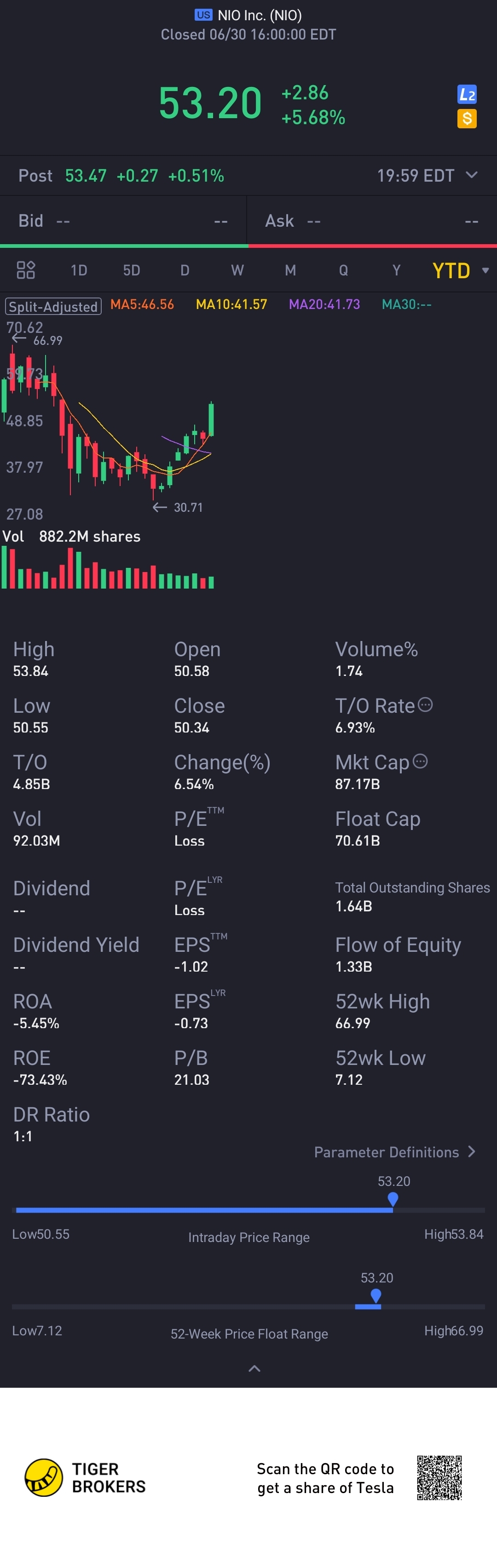Screen dimensions: 497x1568
Task: Open the YTD period dropdown arrow
Action: [485, 270]
